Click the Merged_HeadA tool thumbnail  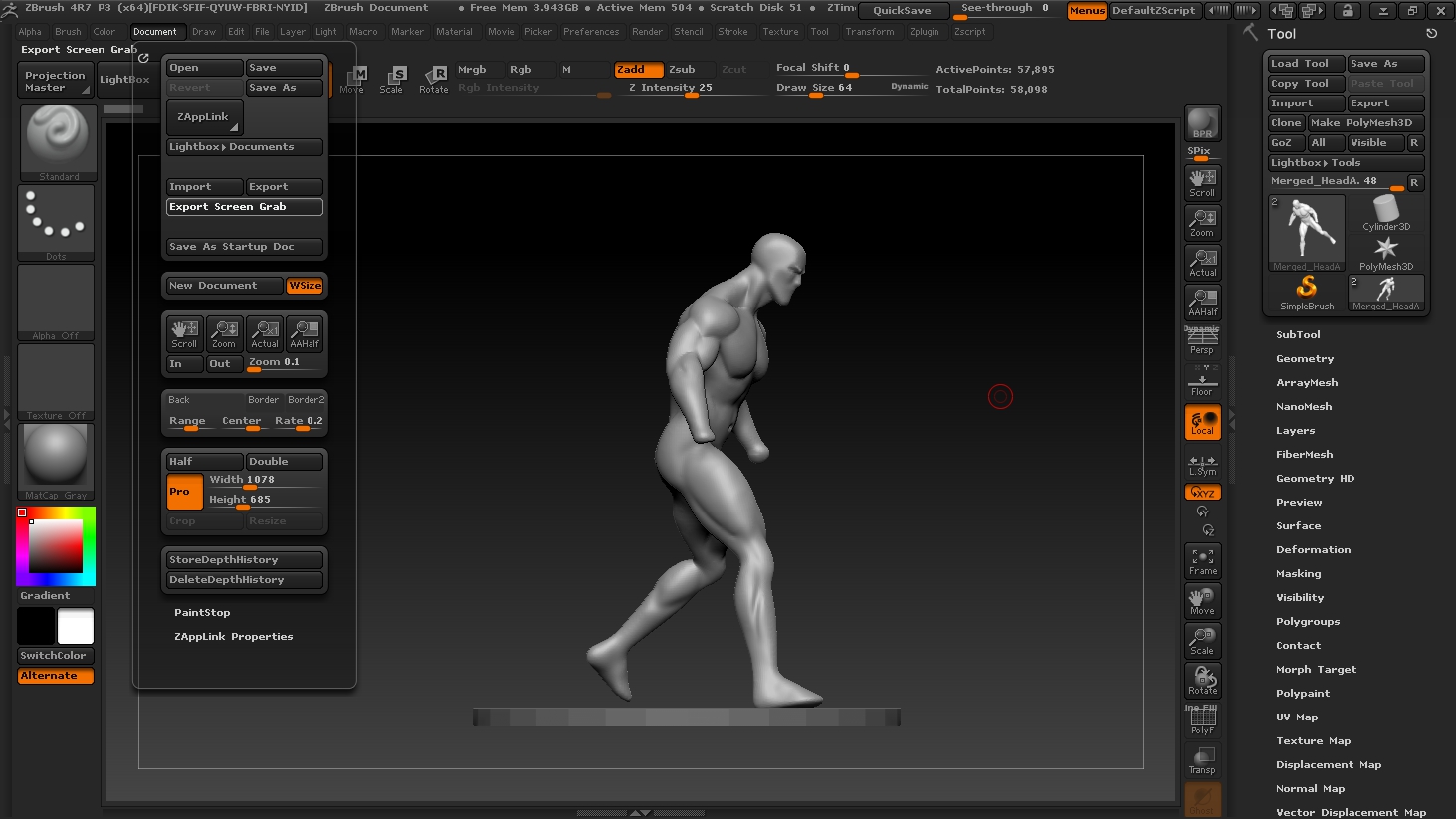point(1306,233)
